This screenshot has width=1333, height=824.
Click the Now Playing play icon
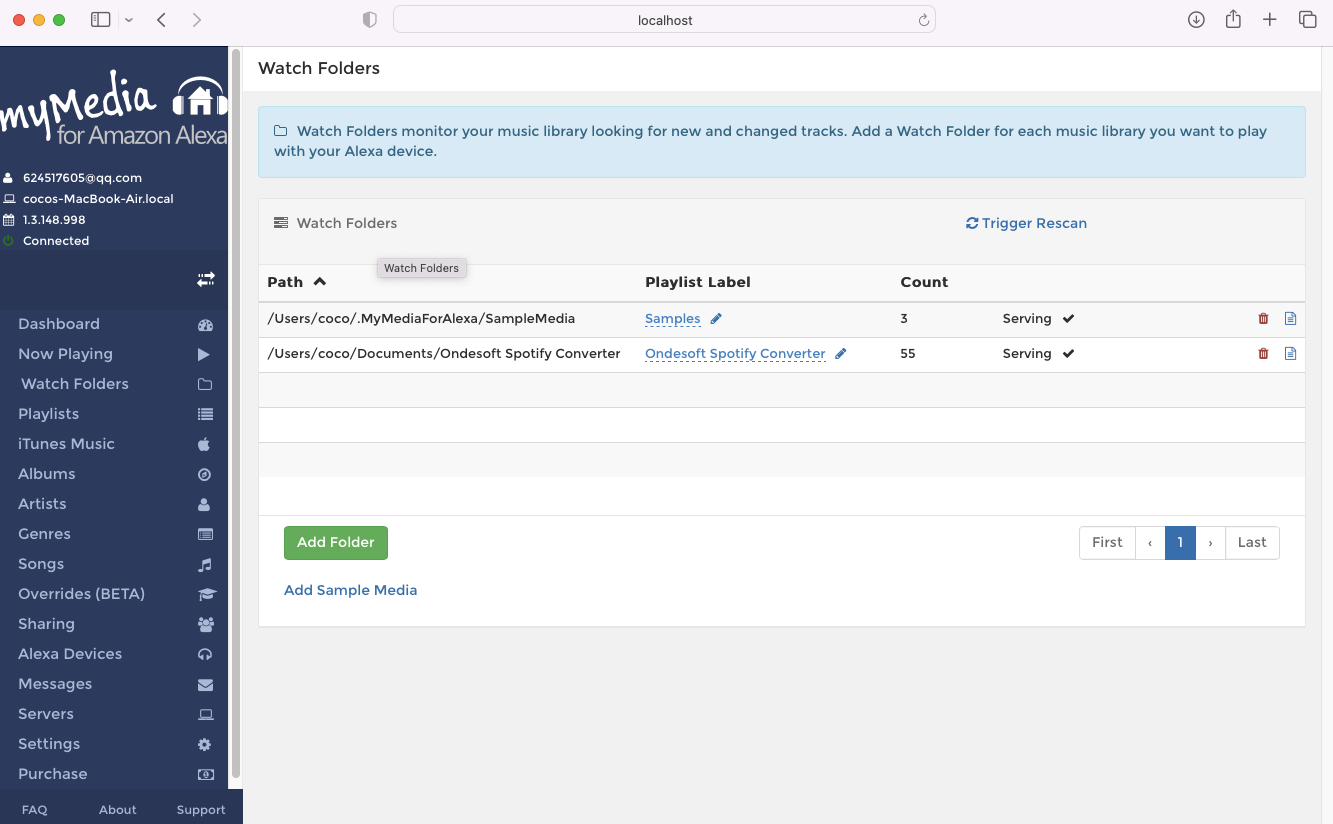[204, 354]
